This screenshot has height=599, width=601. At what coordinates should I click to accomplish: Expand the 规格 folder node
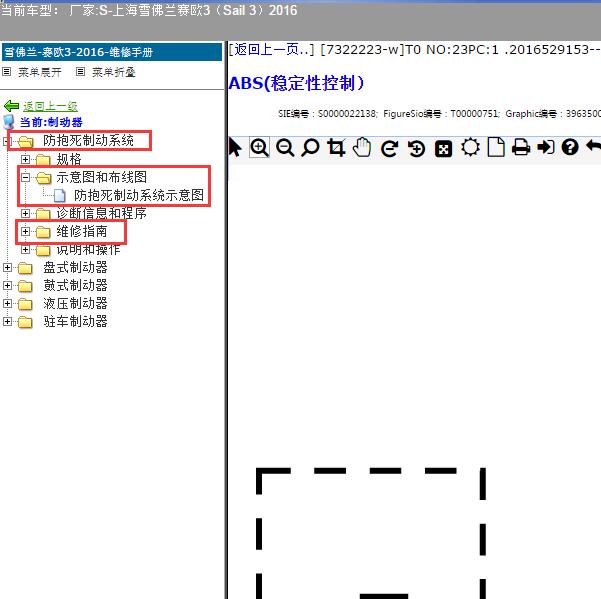pyautogui.click(x=25, y=159)
